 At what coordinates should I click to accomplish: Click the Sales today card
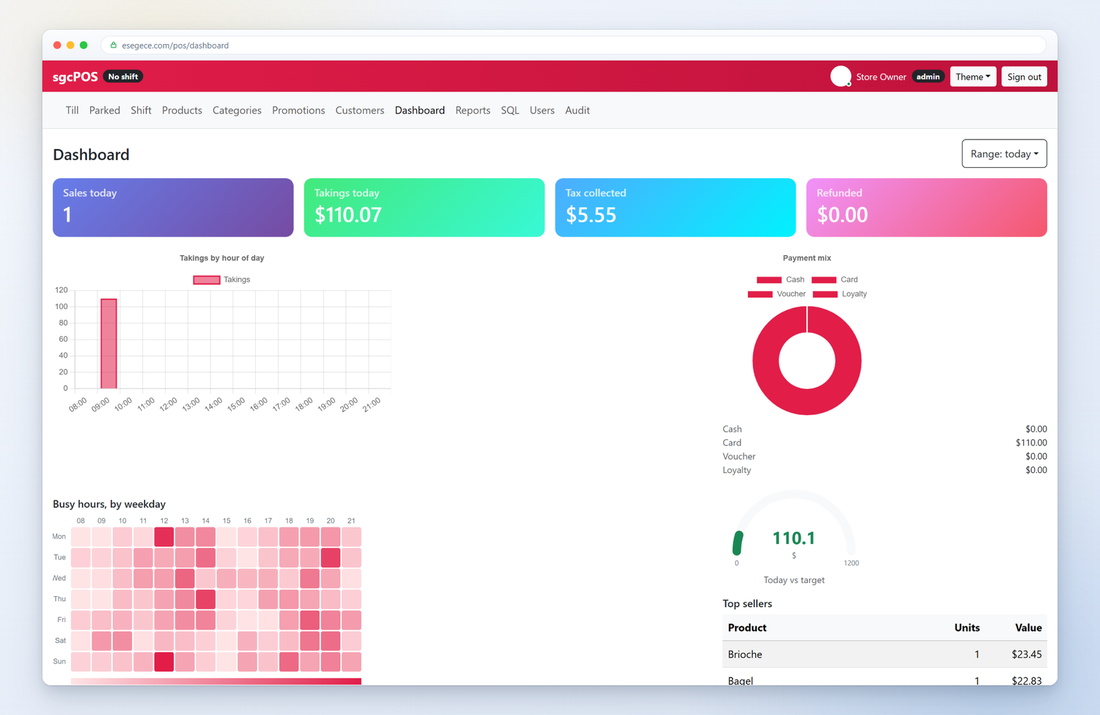pyautogui.click(x=173, y=207)
